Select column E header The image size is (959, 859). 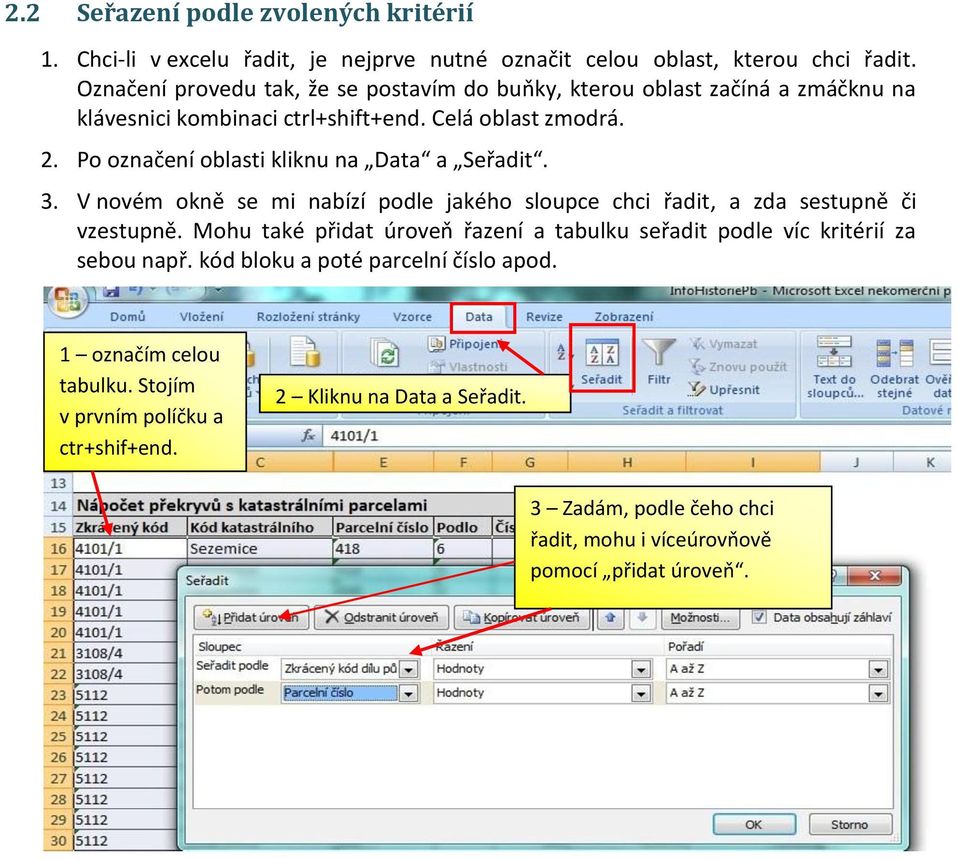[383, 462]
